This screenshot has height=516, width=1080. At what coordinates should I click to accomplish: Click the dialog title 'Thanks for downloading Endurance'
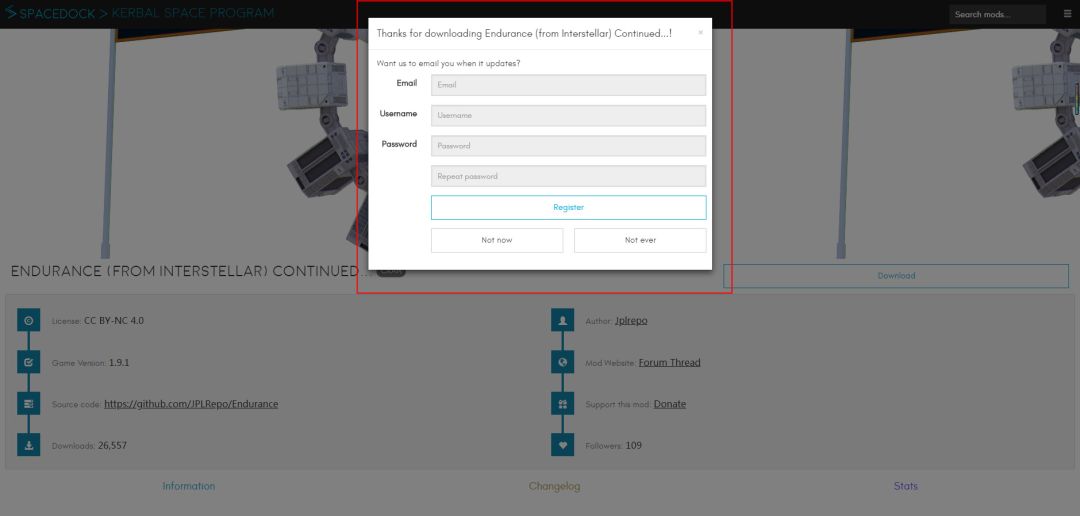(x=524, y=33)
